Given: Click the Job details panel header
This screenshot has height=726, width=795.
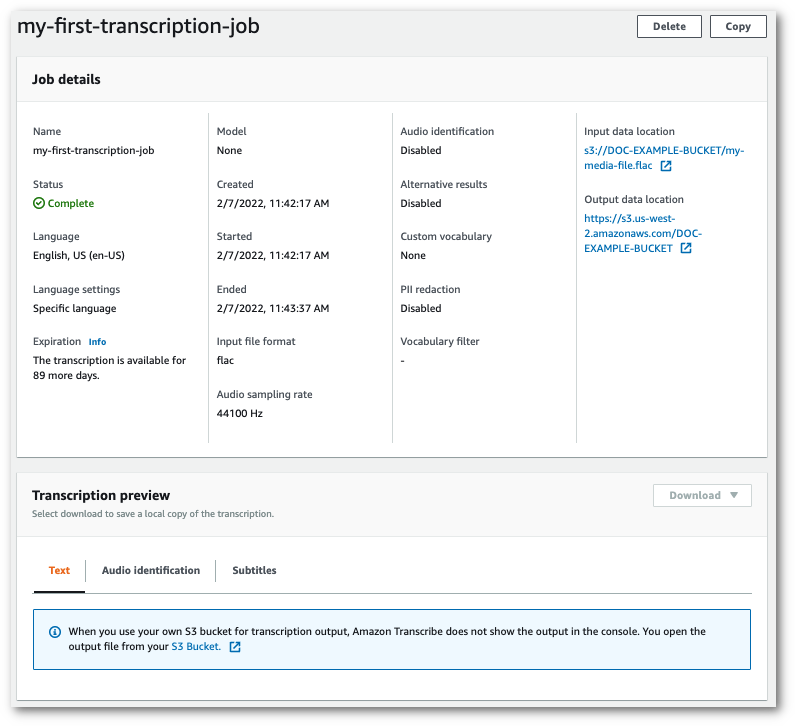Looking at the screenshot, I should point(66,79).
